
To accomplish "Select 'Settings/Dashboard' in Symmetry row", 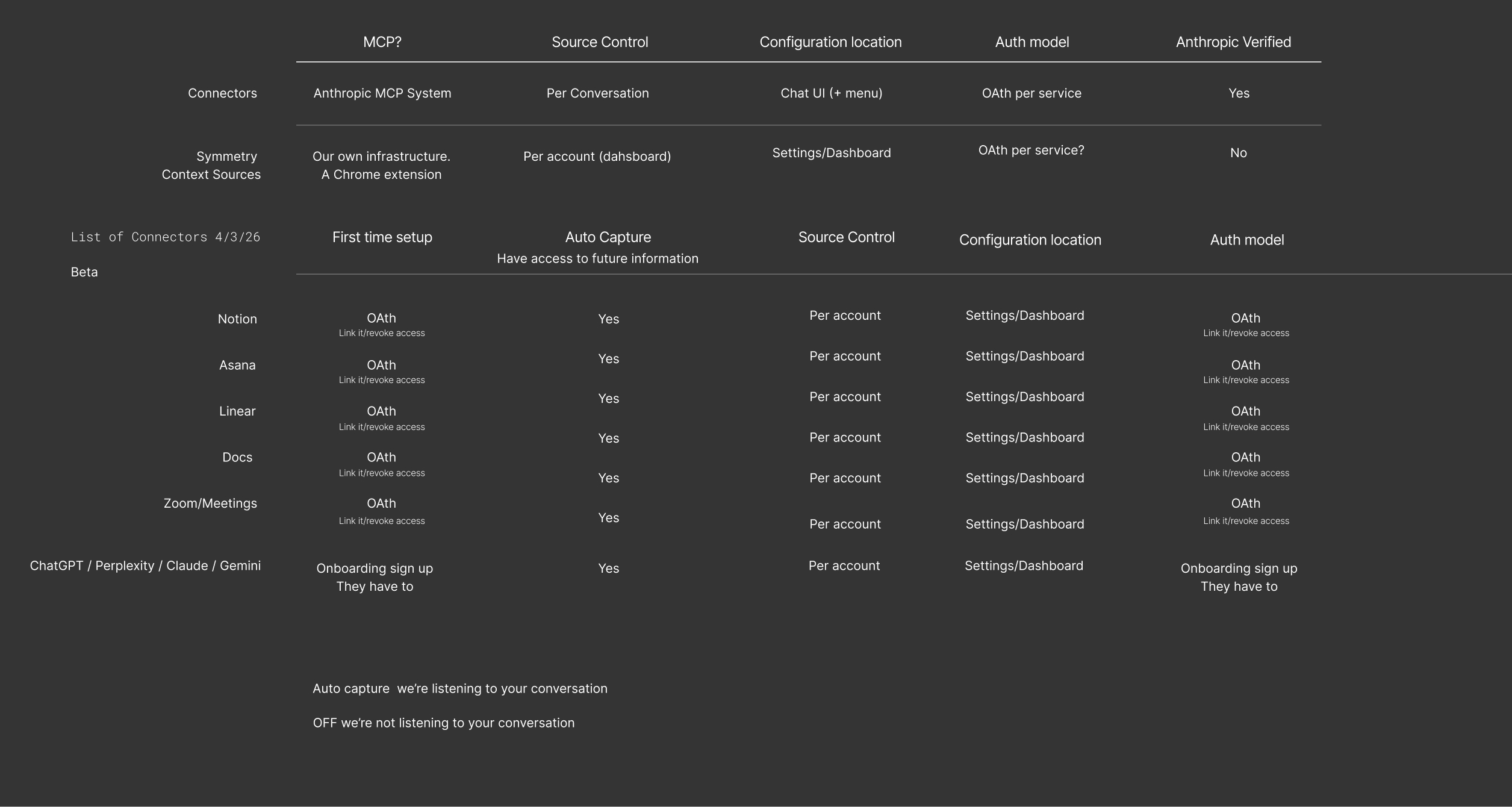I will (x=832, y=153).
